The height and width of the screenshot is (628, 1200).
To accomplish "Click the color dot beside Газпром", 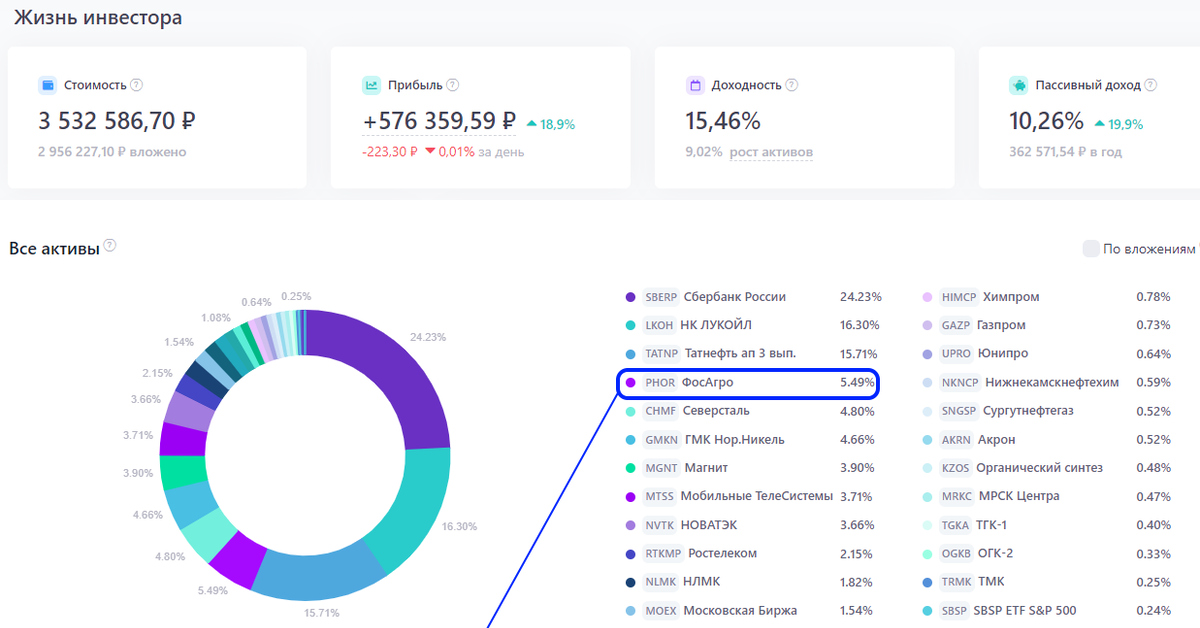I will click(927, 325).
